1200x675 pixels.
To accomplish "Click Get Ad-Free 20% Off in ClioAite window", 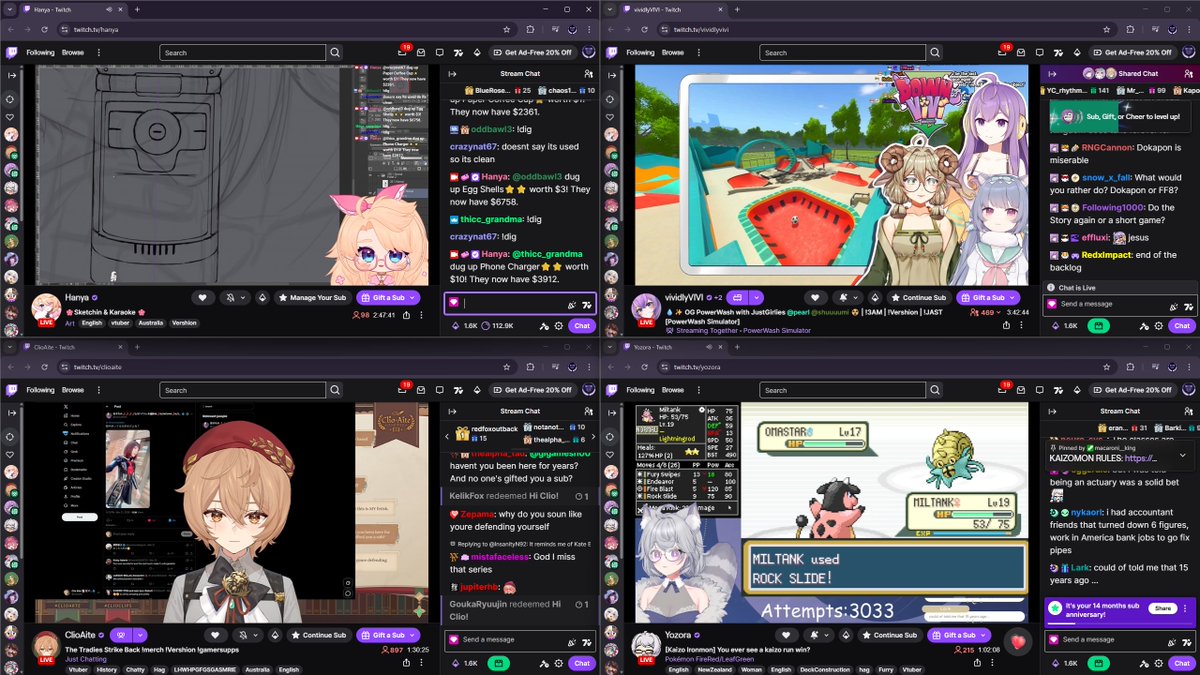I will click(x=532, y=390).
